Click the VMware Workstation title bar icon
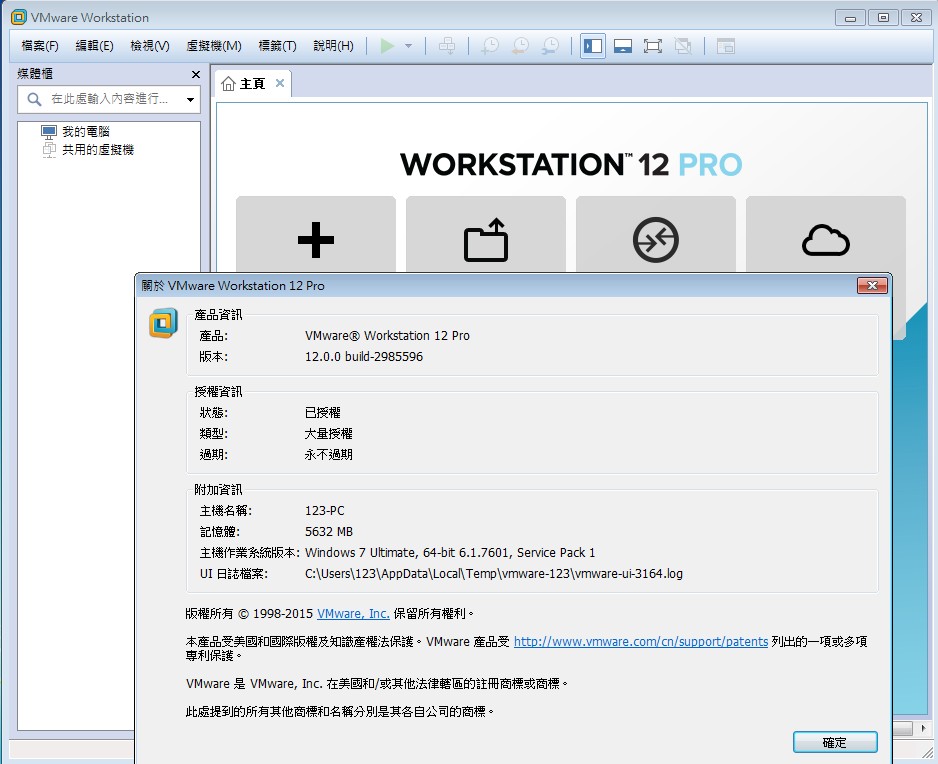 click(19, 17)
